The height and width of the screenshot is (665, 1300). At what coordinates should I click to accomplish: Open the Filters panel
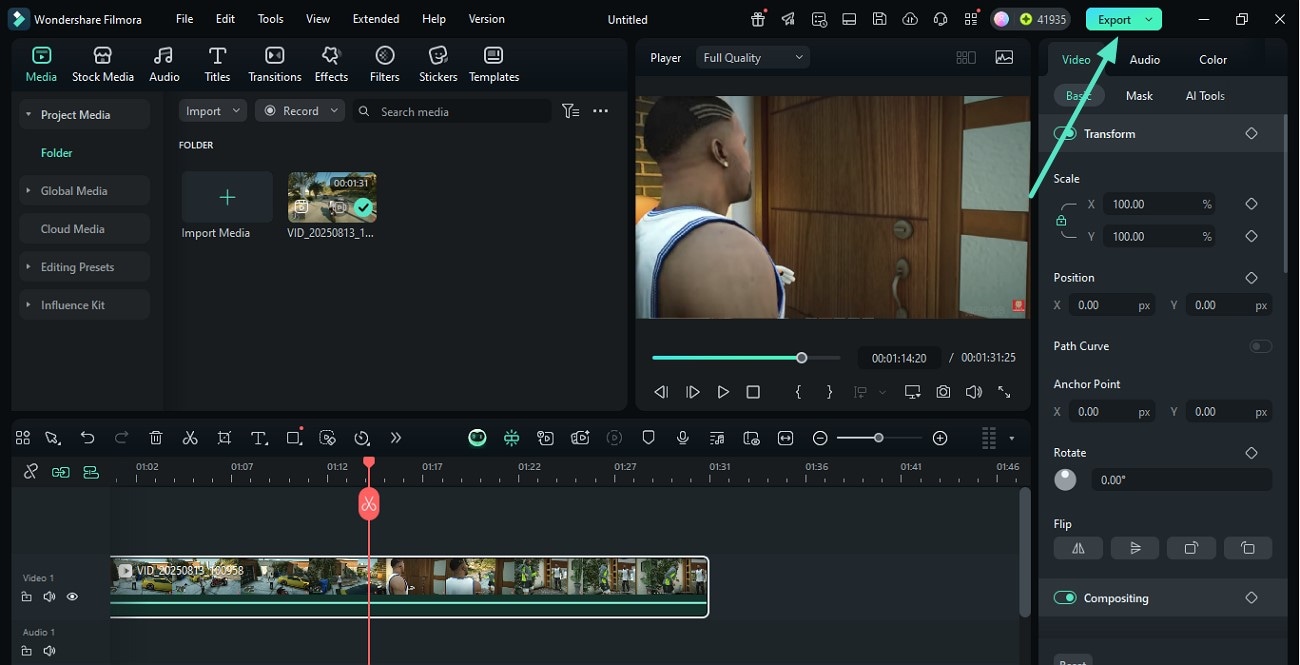click(x=384, y=65)
